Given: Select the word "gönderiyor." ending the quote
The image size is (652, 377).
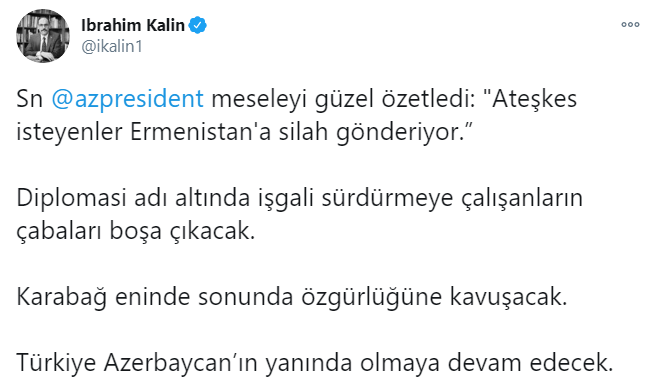Looking at the screenshot, I should [403, 133].
